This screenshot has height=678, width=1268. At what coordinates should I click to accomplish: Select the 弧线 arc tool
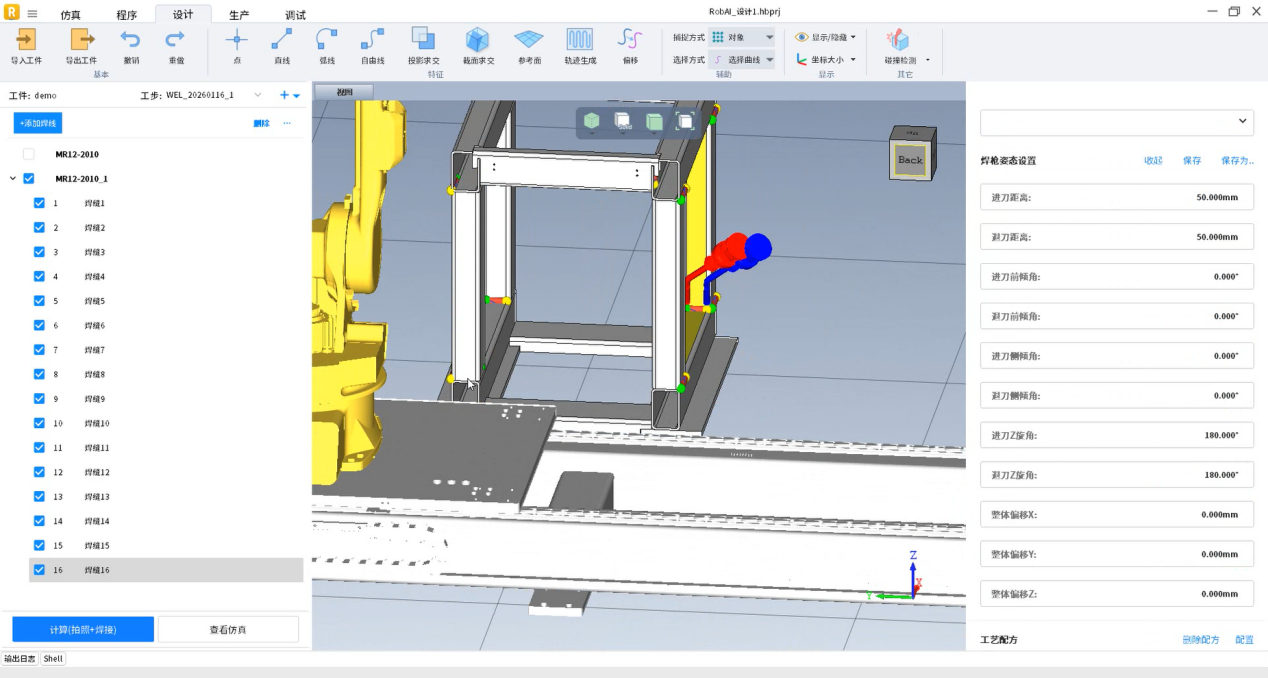click(326, 40)
